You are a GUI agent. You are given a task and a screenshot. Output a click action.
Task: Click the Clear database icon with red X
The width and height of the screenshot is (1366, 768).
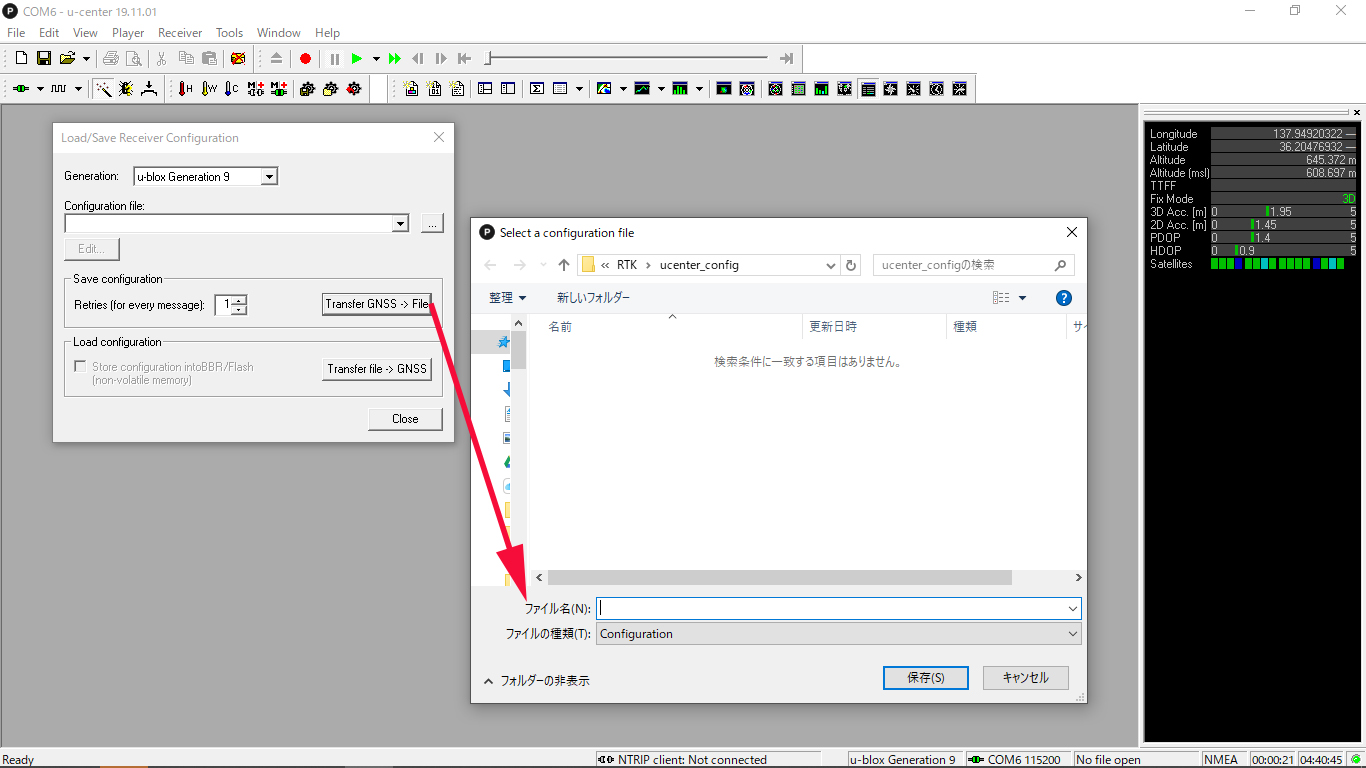pyautogui.click(x=238, y=59)
